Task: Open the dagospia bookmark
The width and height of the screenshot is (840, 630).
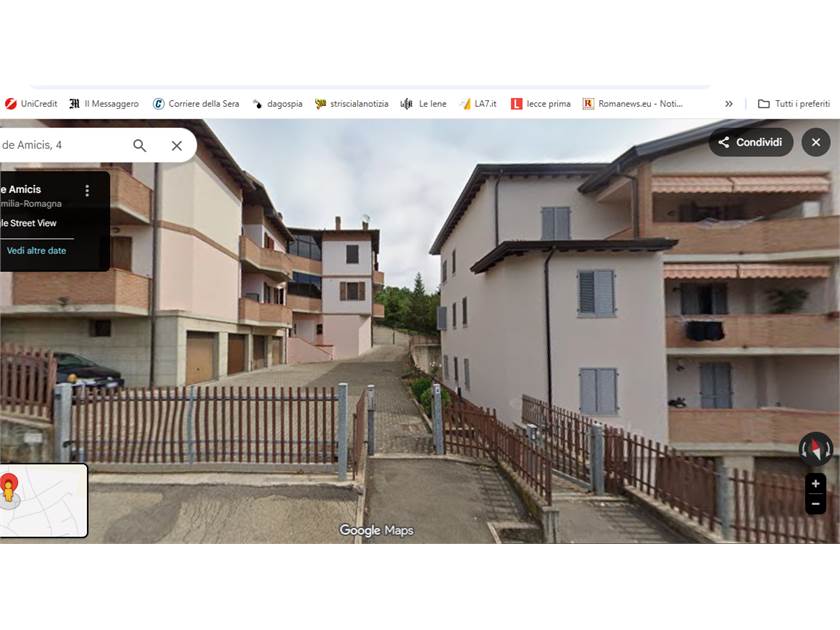Action: (x=278, y=104)
